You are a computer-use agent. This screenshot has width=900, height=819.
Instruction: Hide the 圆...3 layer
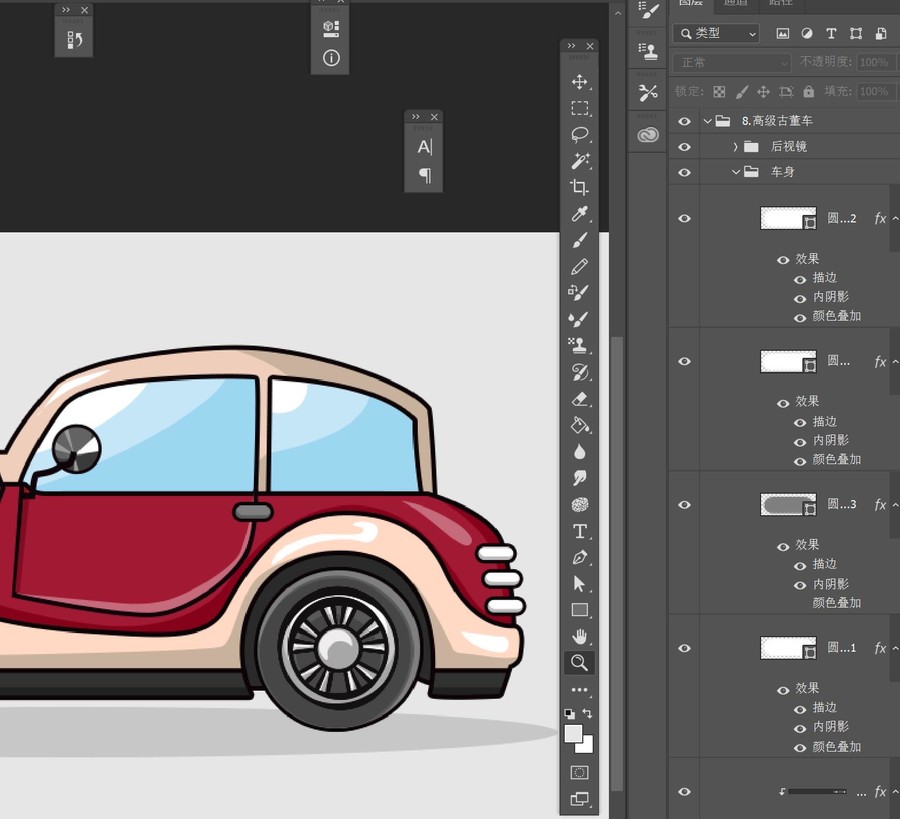[x=684, y=504]
